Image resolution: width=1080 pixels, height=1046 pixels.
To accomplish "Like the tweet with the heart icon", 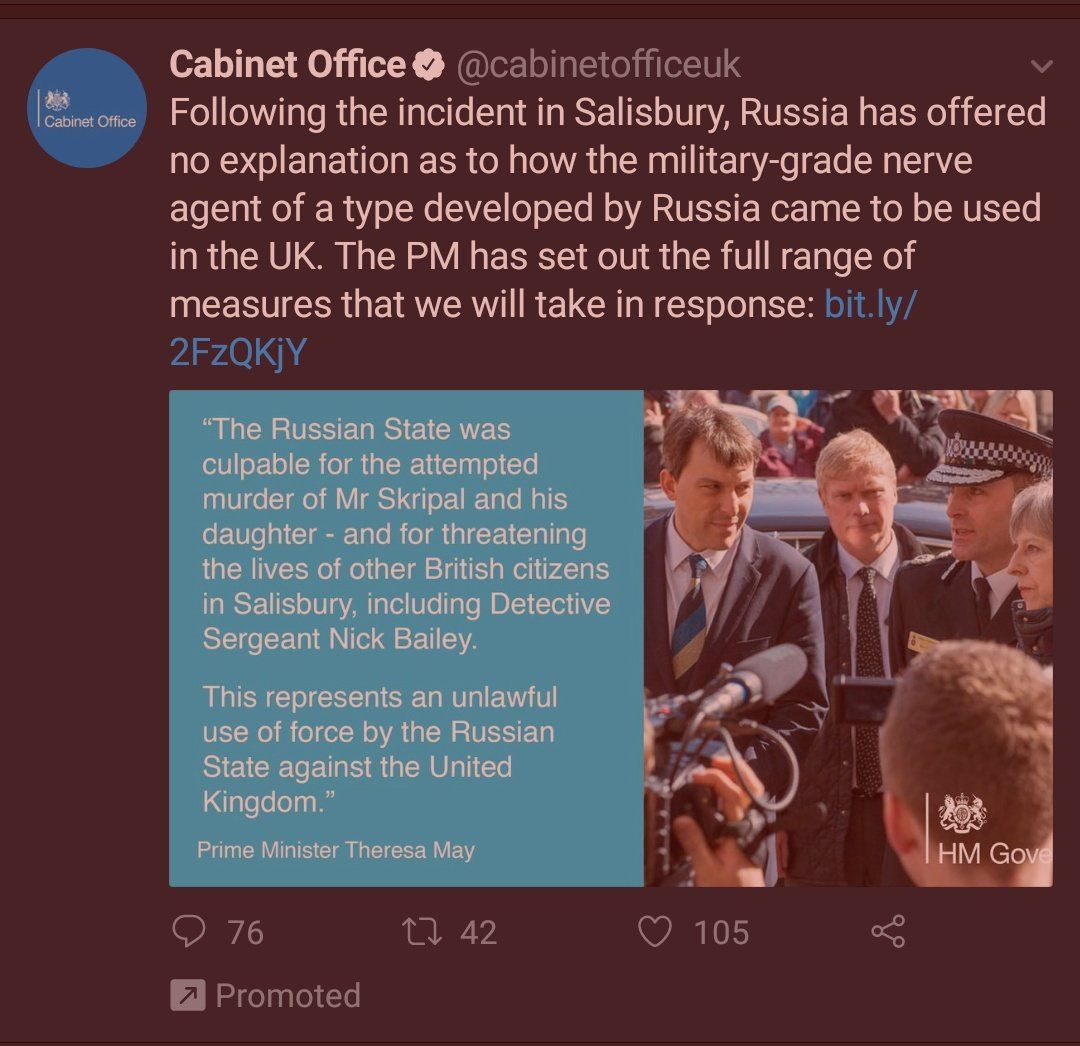I will click(654, 932).
